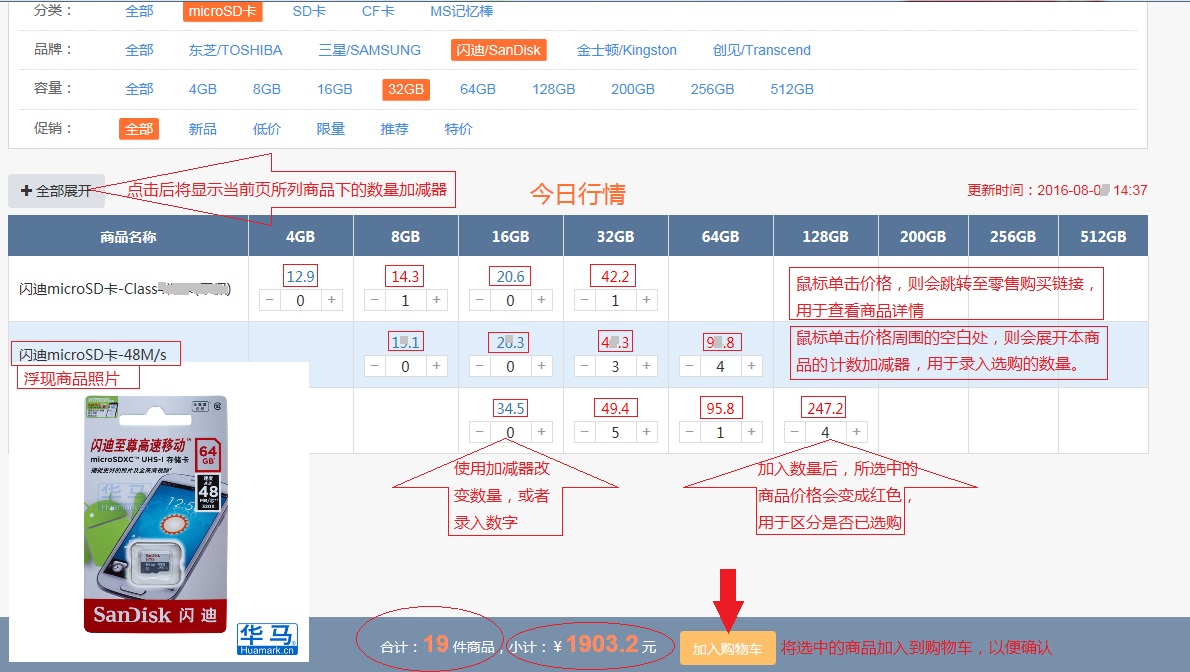Click the 34.5 price link
The width and height of the screenshot is (1190, 672).
(x=510, y=409)
